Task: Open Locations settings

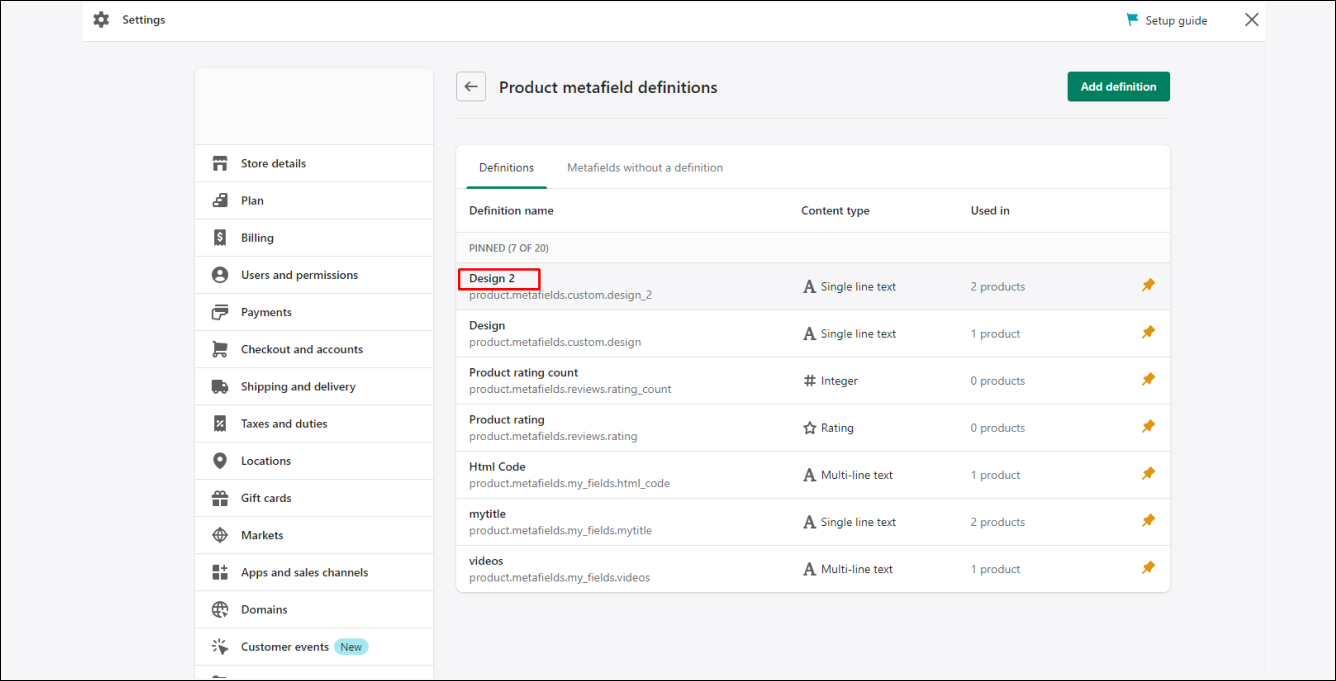Action: [314, 461]
